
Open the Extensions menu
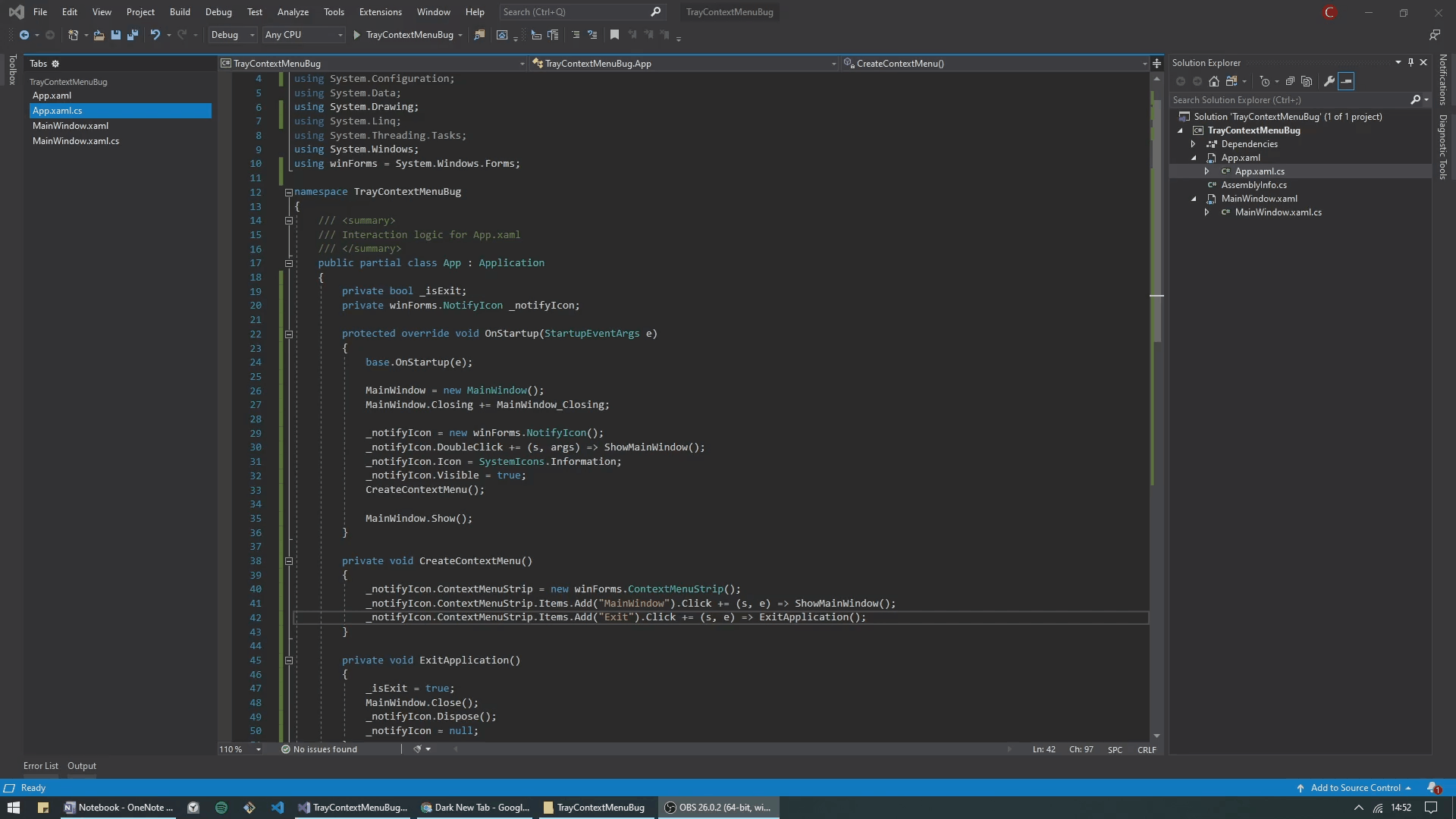(x=381, y=12)
